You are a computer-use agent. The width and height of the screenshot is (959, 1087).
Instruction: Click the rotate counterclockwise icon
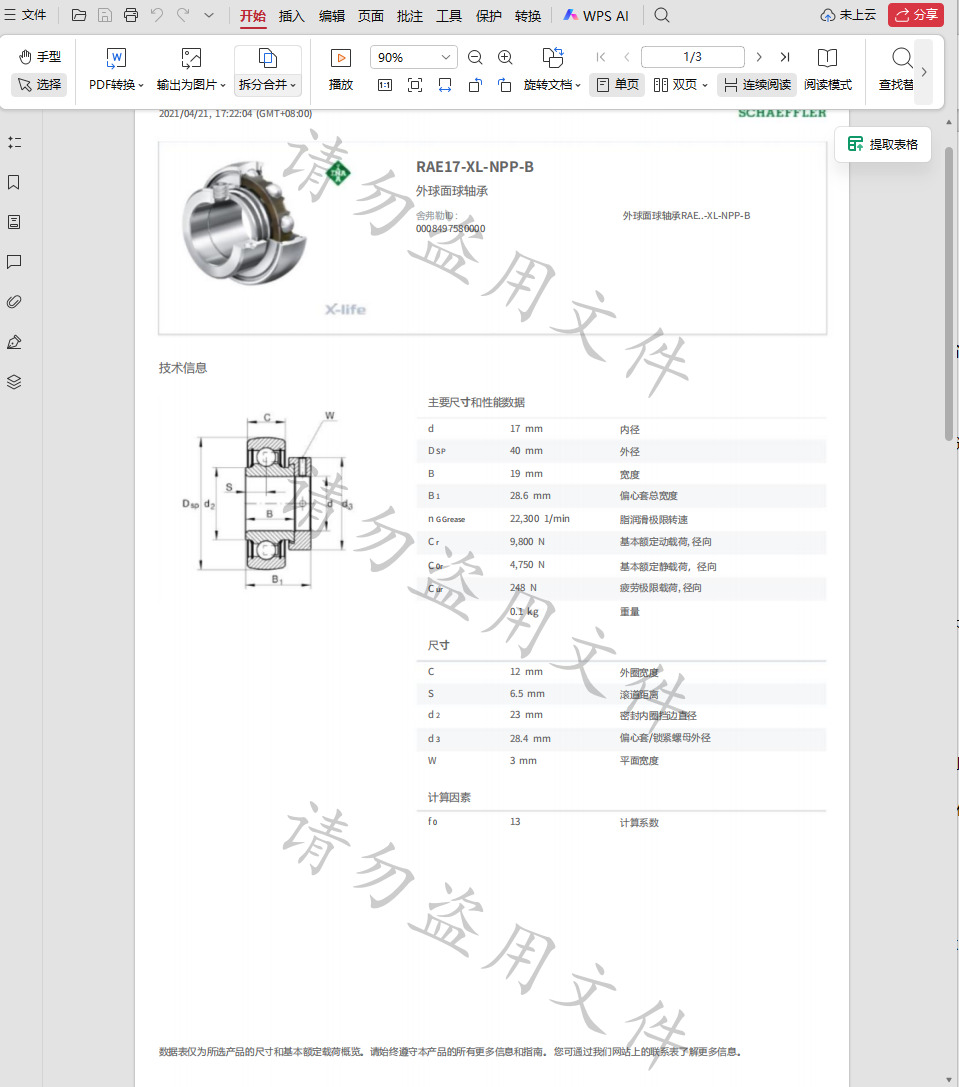(x=475, y=85)
